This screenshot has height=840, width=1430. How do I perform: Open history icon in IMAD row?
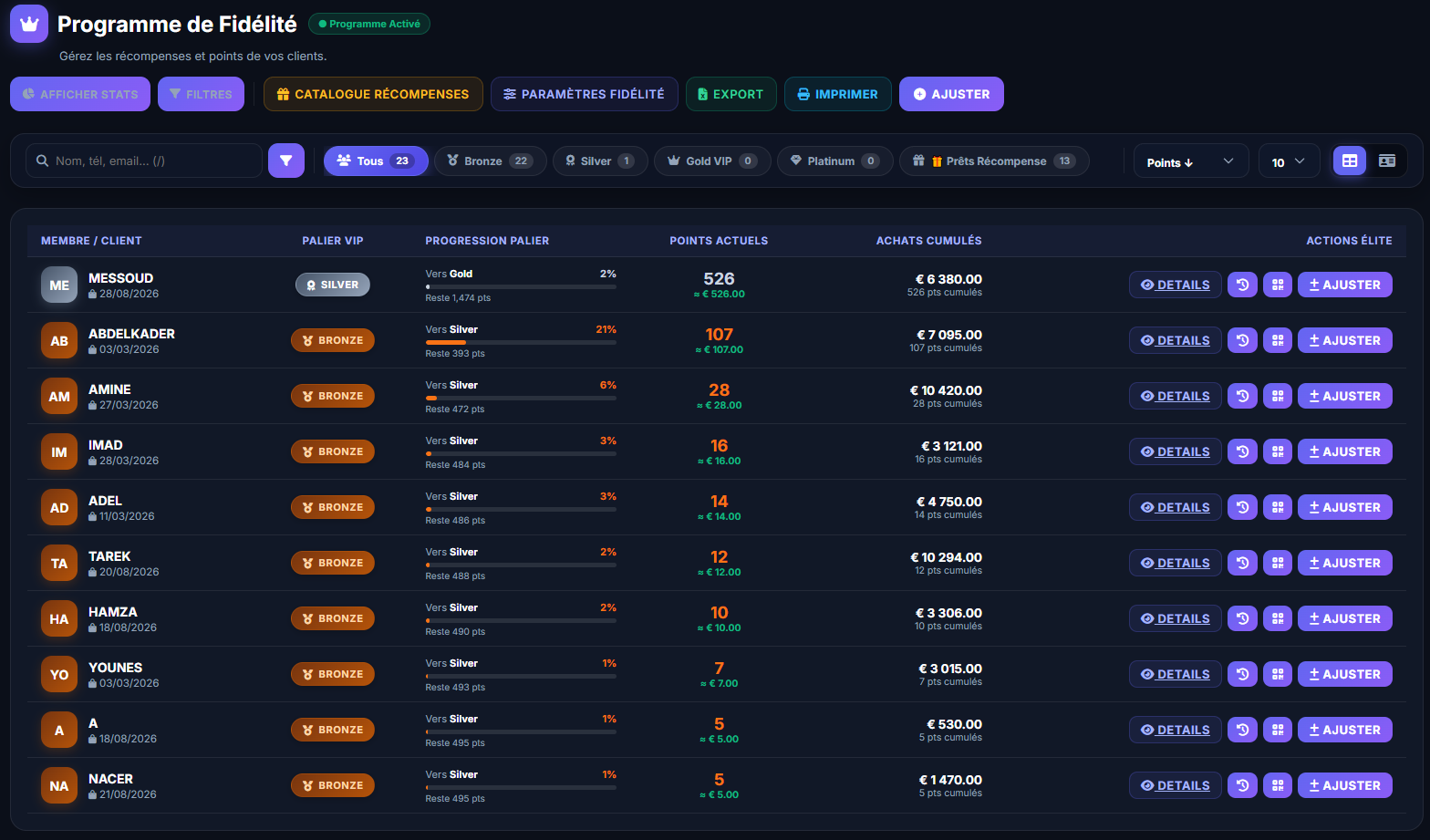click(x=1242, y=451)
